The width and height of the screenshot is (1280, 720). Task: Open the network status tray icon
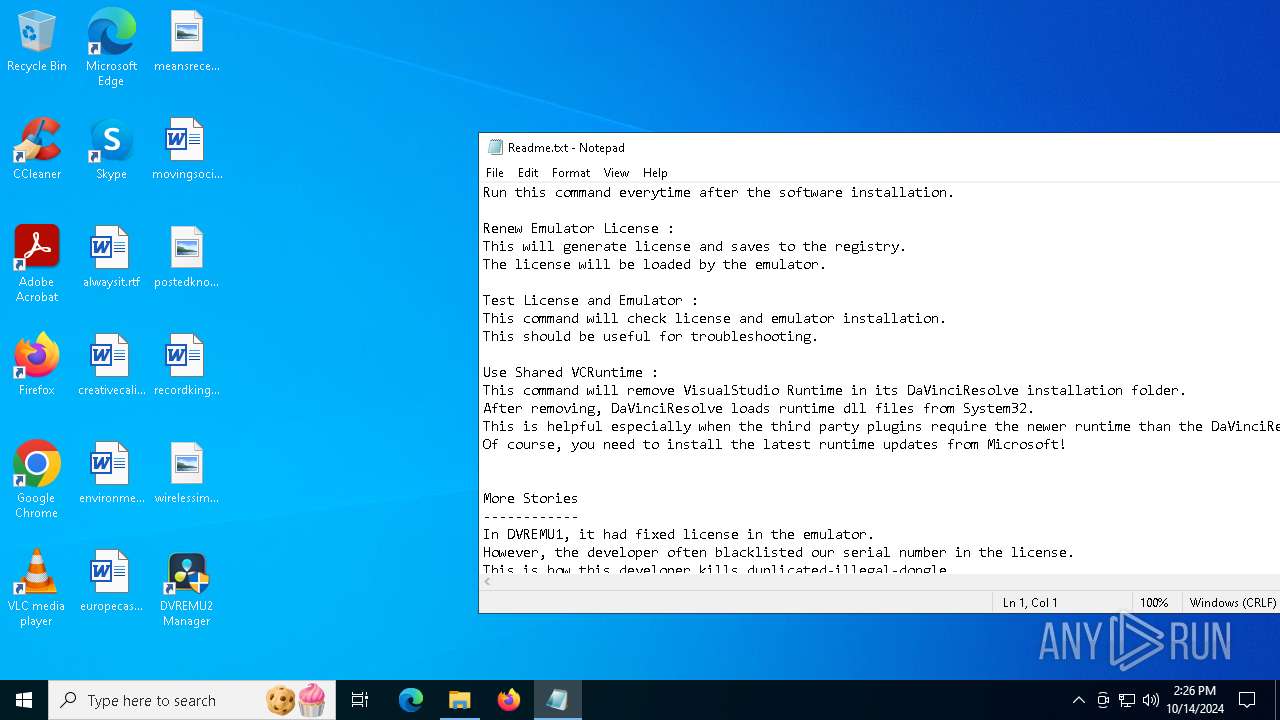(x=1127, y=700)
